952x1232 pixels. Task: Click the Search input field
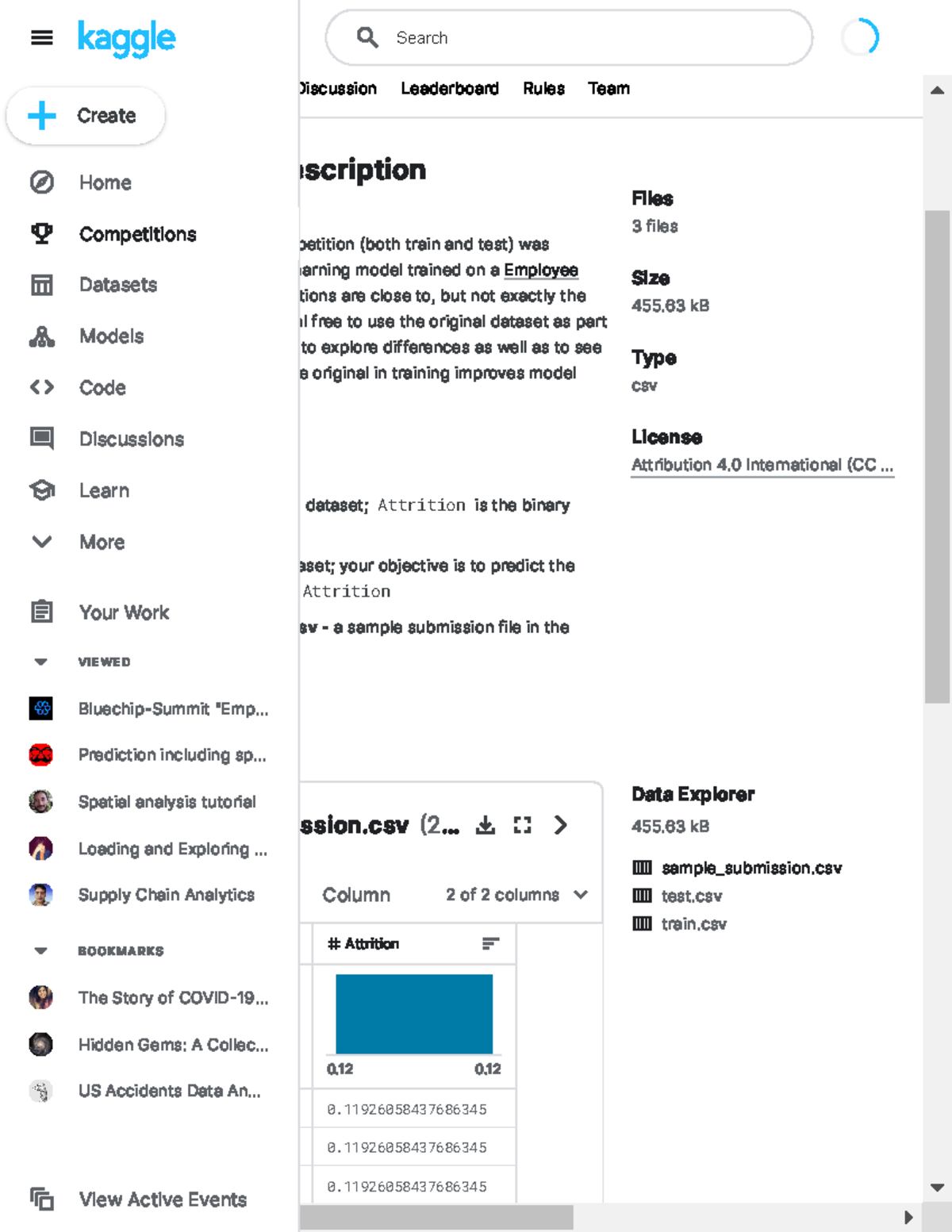[569, 37]
